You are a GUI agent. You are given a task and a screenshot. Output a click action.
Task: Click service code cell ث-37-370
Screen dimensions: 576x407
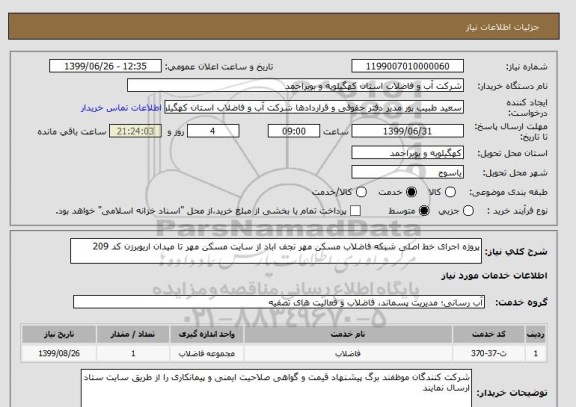pyautogui.click(x=489, y=354)
